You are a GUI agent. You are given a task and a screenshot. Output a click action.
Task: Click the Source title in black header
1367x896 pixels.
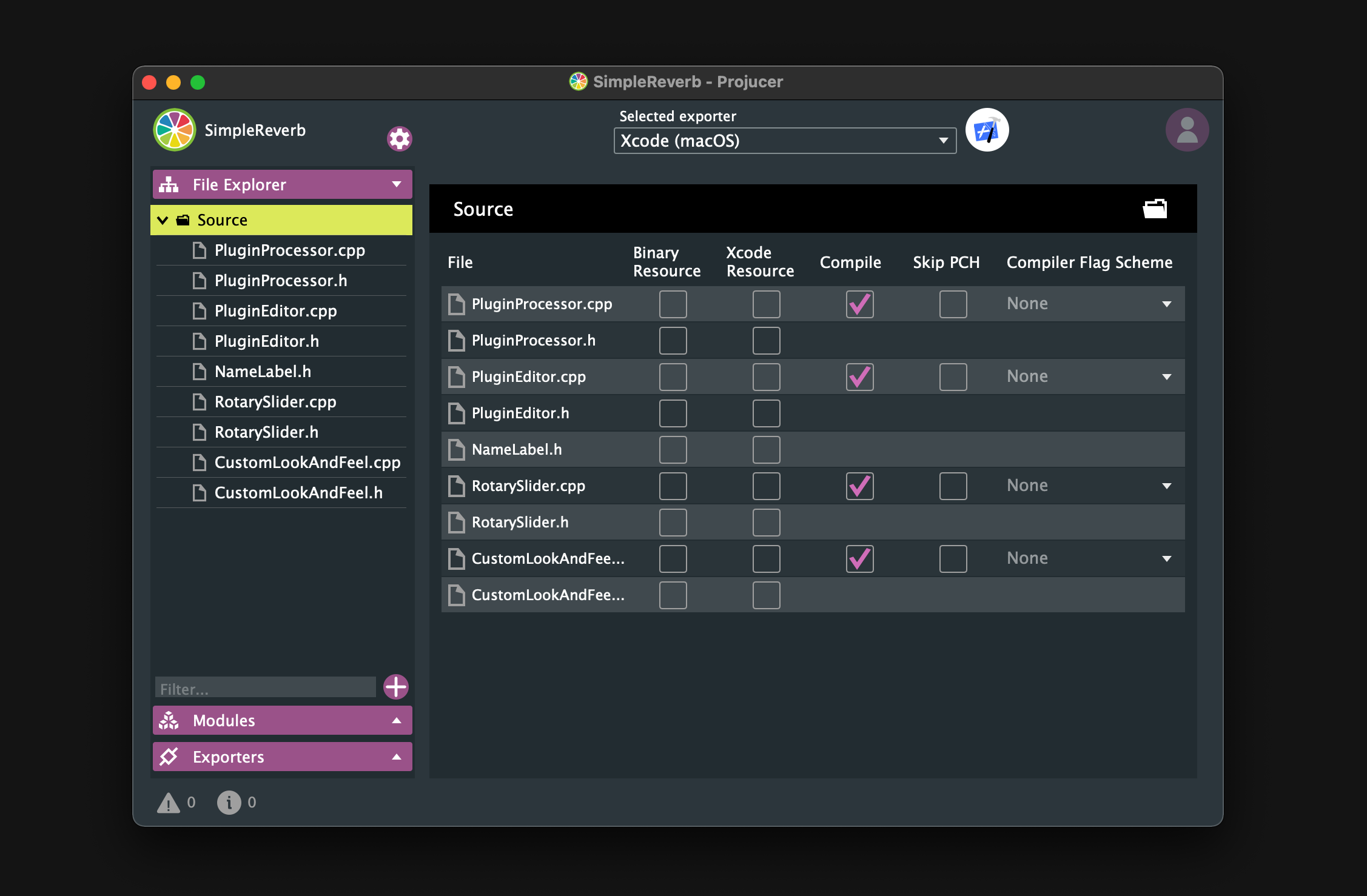click(x=483, y=209)
